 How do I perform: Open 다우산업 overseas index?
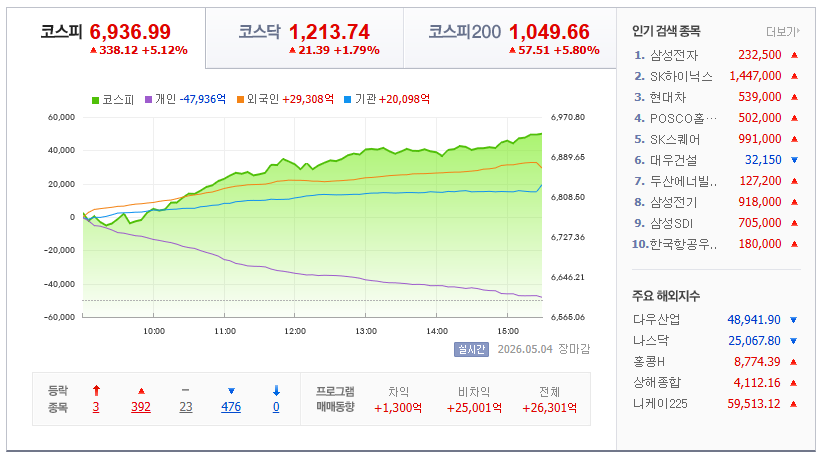point(656,320)
